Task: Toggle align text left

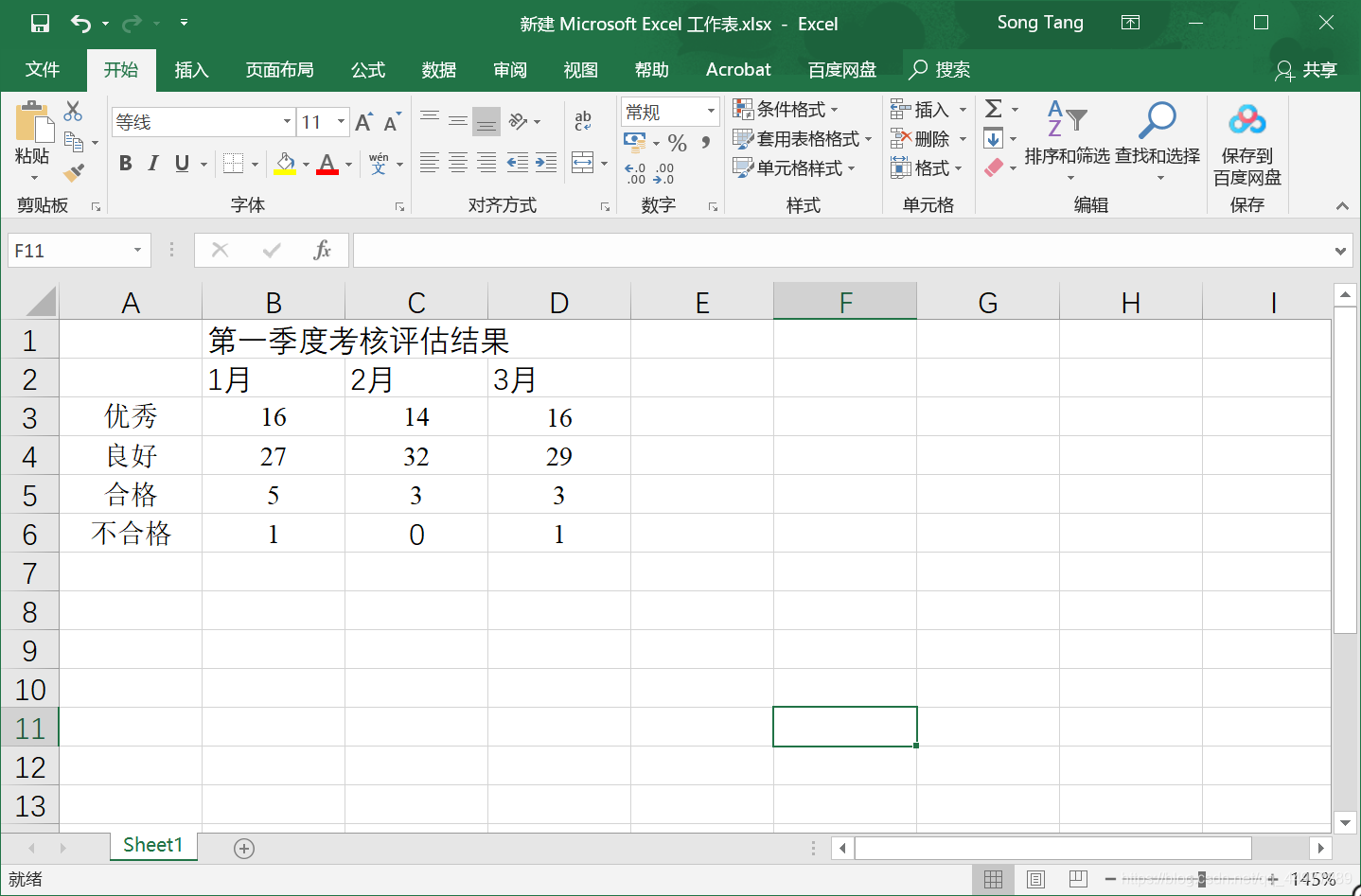Action: point(430,163)
